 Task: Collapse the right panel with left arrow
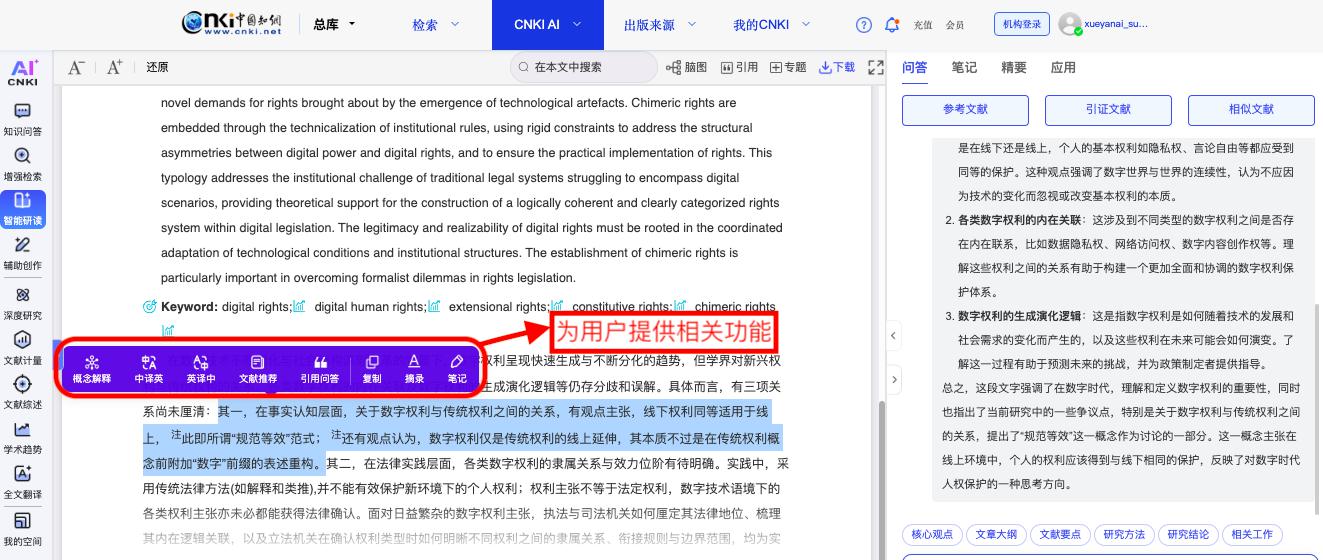(x=894, y=336)
